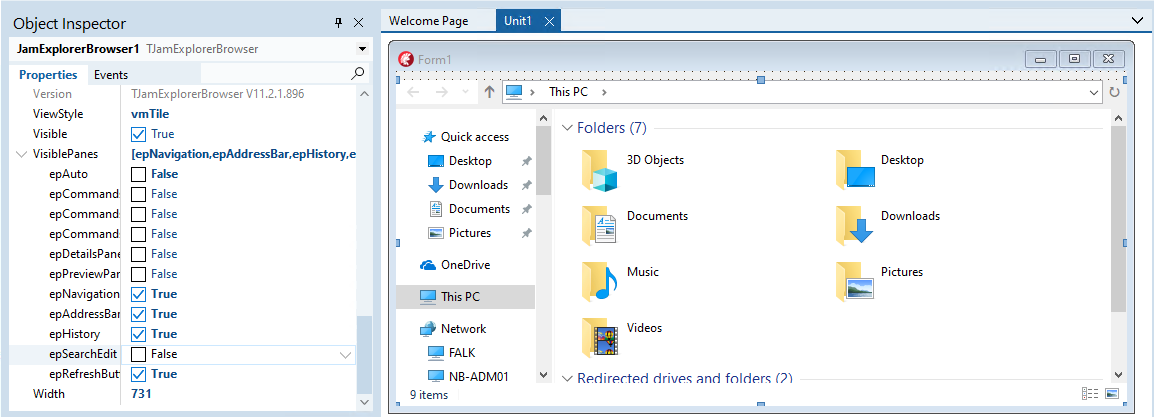Enable the epSearchEdit checkbox
The width and height of the screenshot is (1154, 417).
(138, 354)
